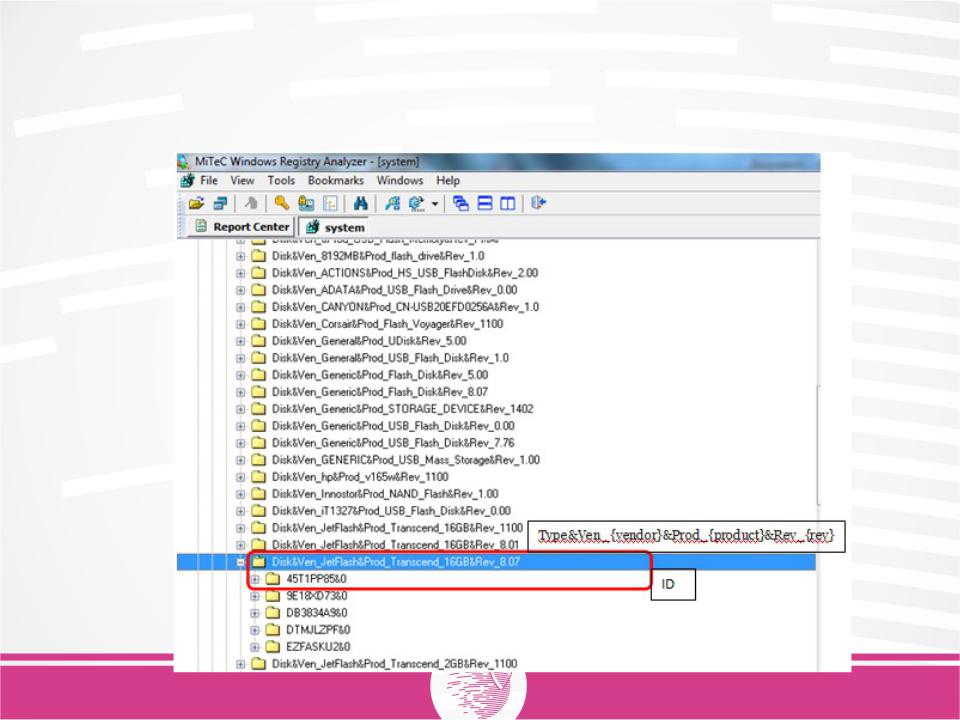The width and height of the screenshot is (960, 720).
Task: Select General USB_Flash_Disk Rev_1.0 key
Action: [391, 358]
